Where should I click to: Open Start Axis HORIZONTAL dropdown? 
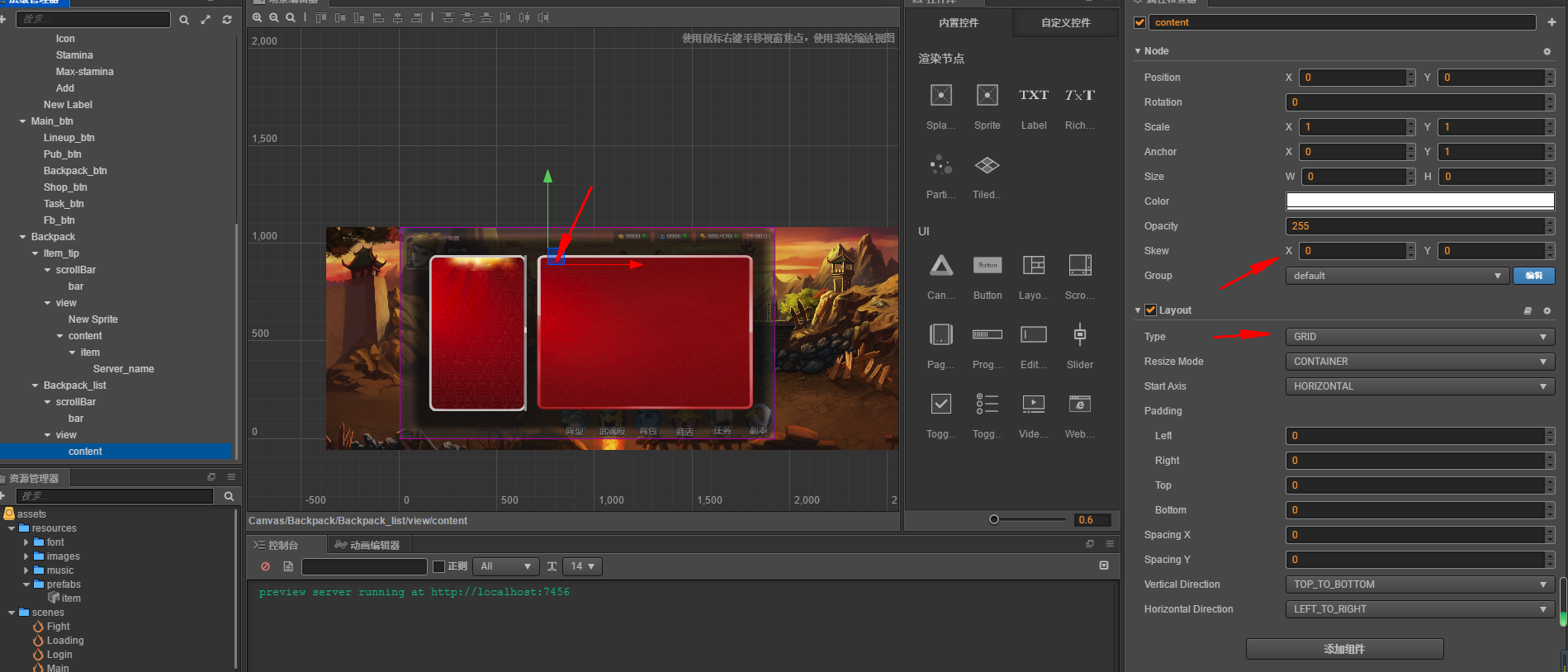coord(1420,386)
